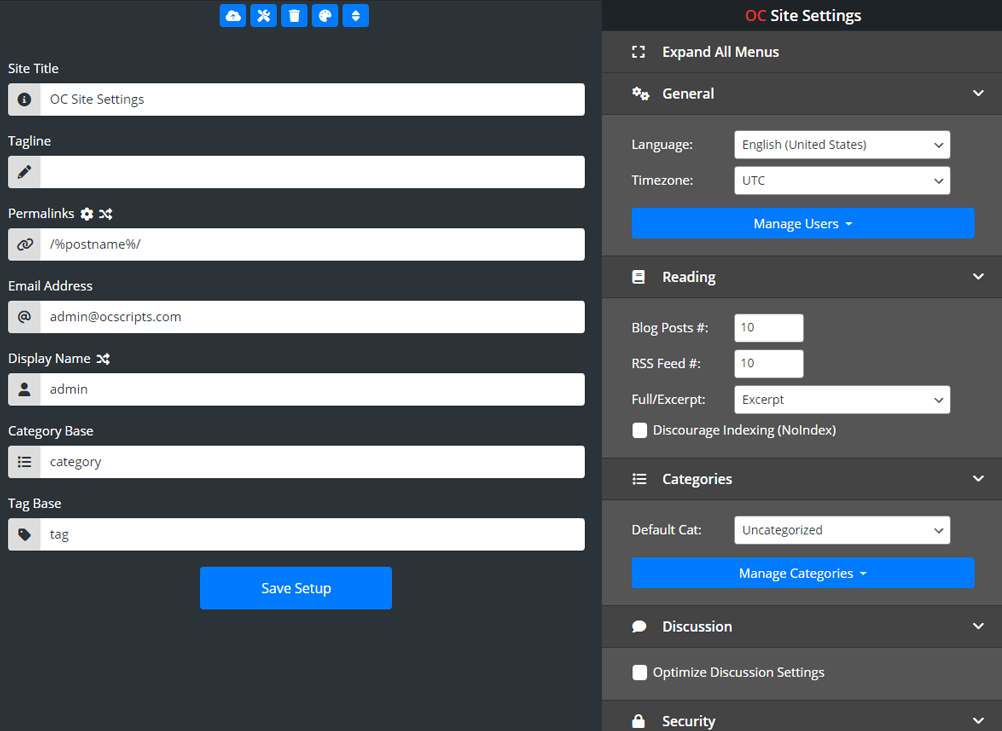Click into the Site Title input field
This screenshot has height=731, width=1002.
[312, 100]
